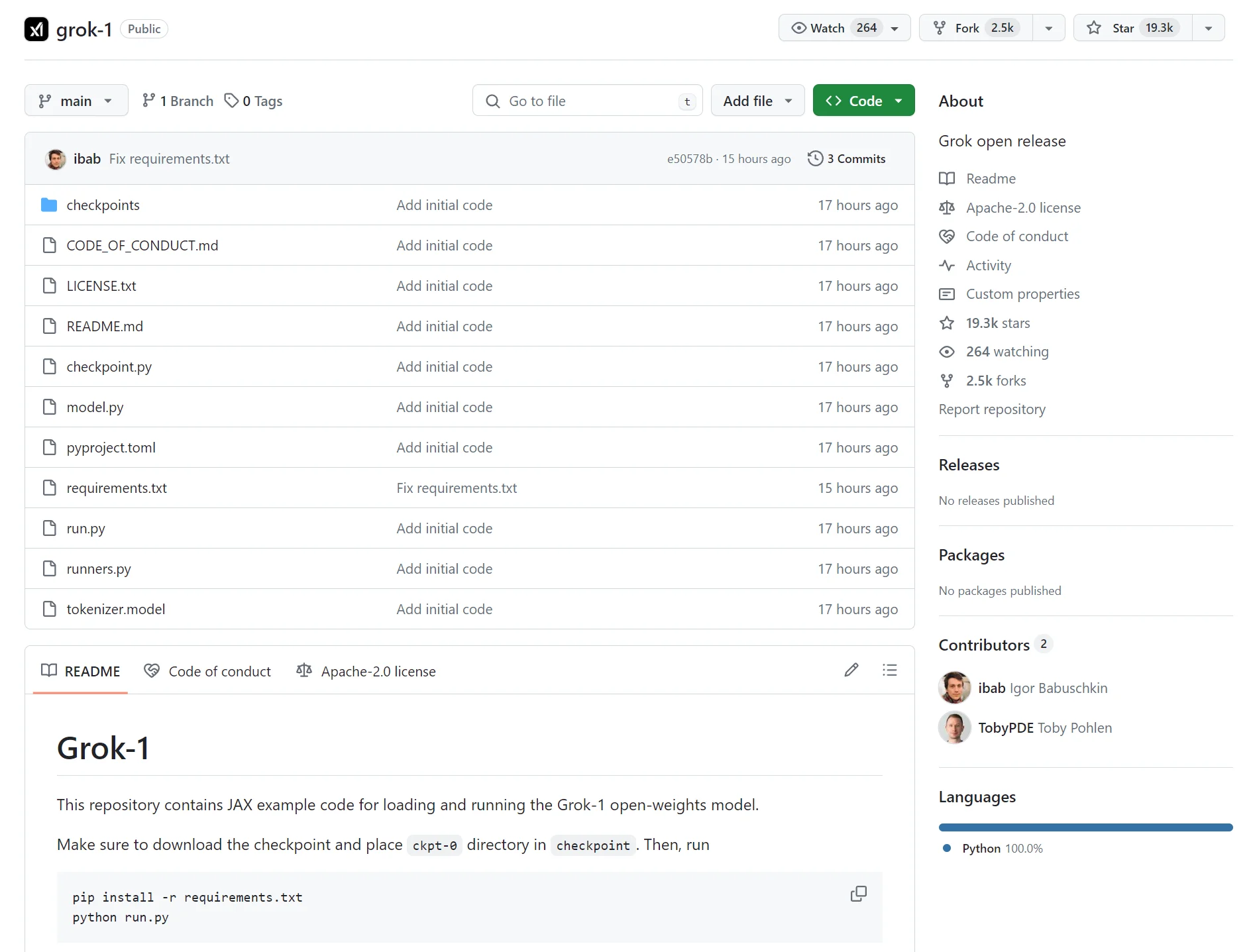The image size is (1253, 952).
Task: Open the star lists dropdown arrow
Action: point(1209,28)
